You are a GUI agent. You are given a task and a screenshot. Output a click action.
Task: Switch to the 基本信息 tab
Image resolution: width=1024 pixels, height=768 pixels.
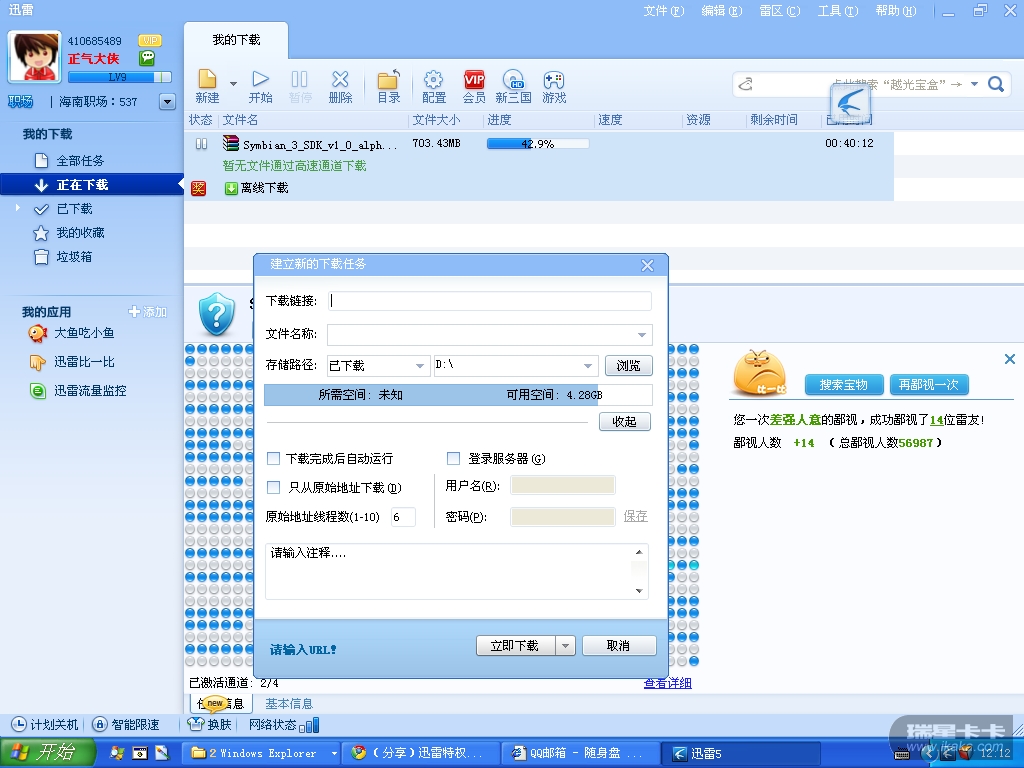tap(289, 704)
